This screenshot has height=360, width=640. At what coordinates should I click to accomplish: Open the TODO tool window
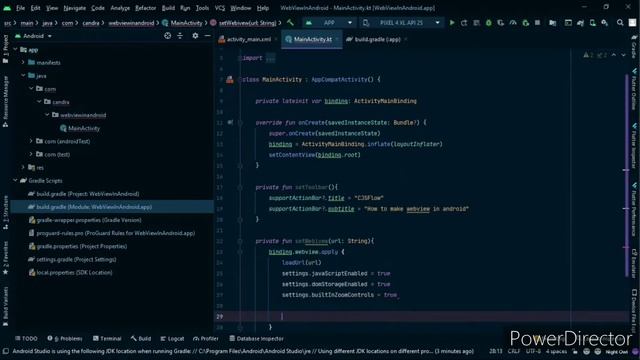pyautogui.click(x=26, y=338)
